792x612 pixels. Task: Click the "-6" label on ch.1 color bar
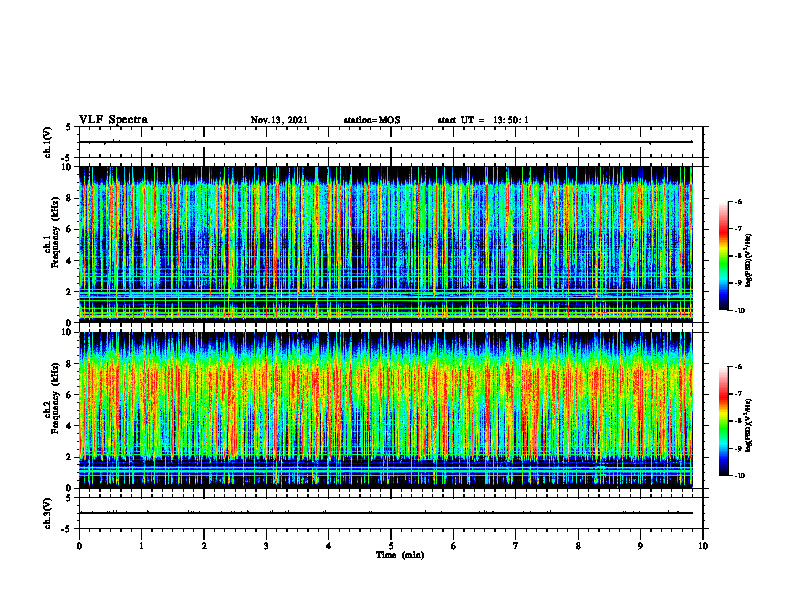pyautogui.click(x=738, y=201)
